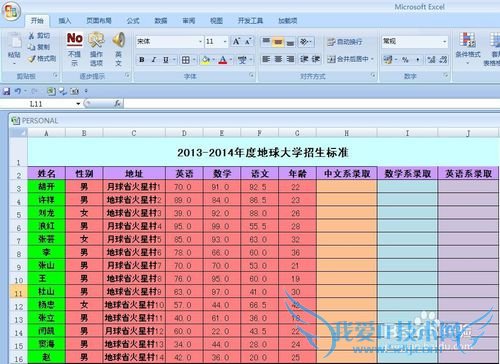
Task: Click title cell 2013-2014年度地球大学招生标准
Action: (263, 152)
